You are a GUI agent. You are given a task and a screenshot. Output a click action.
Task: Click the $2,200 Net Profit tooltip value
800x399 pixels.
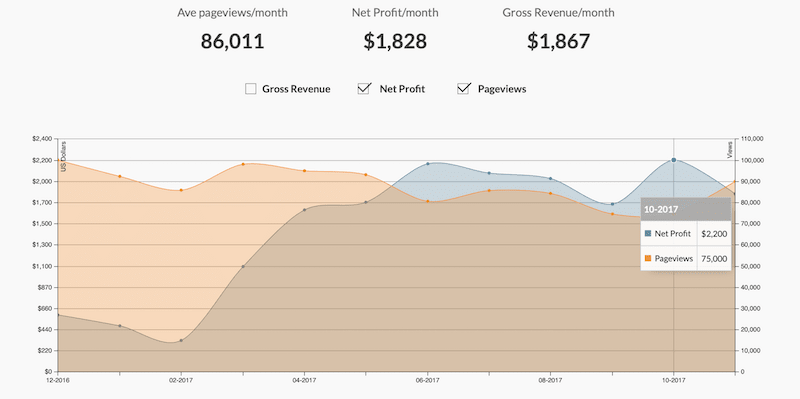[714, 234]
